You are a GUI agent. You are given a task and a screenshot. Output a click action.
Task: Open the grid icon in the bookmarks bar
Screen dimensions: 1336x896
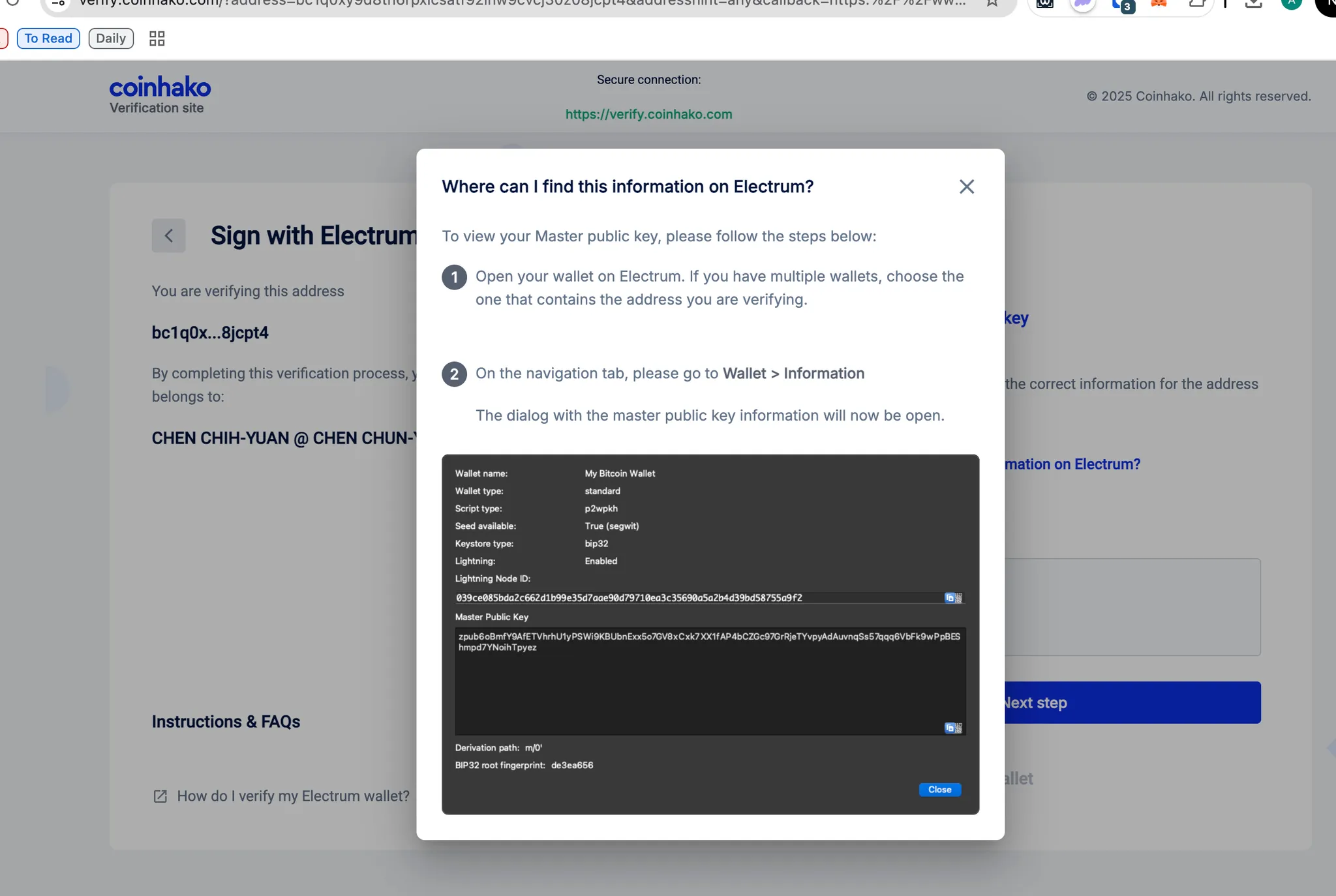(157, 38)
